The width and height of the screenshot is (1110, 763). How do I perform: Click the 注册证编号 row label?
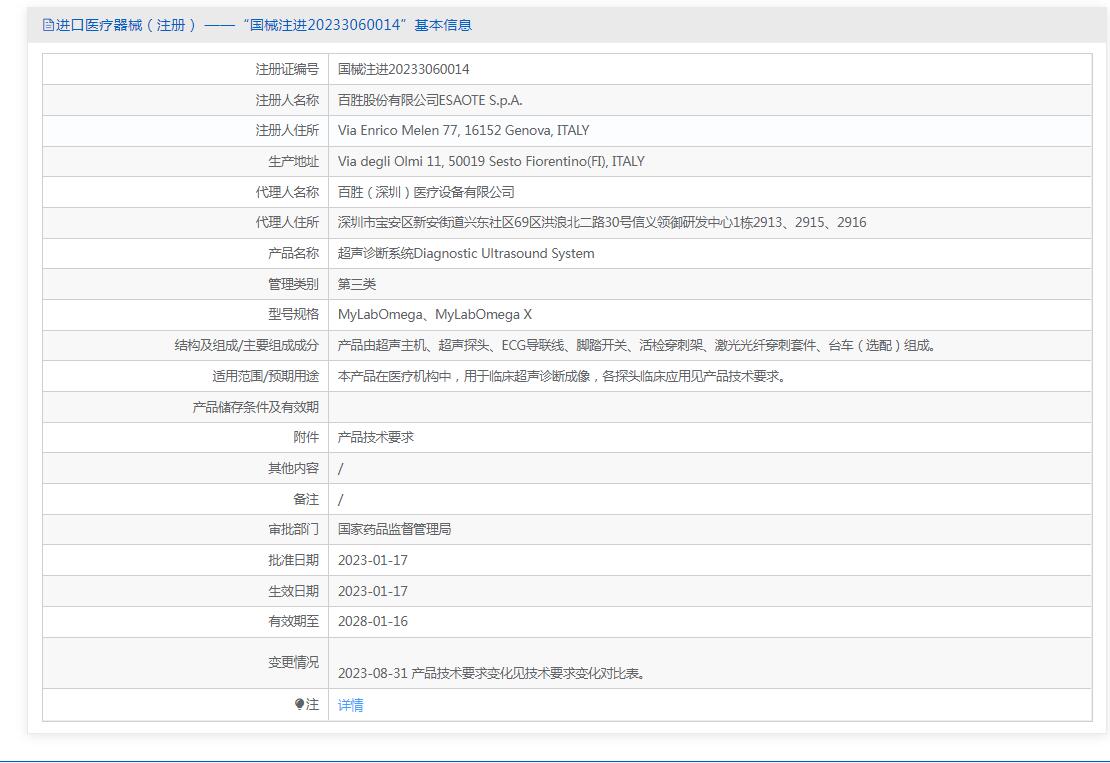pyautogui.click(x=287, y=69)
